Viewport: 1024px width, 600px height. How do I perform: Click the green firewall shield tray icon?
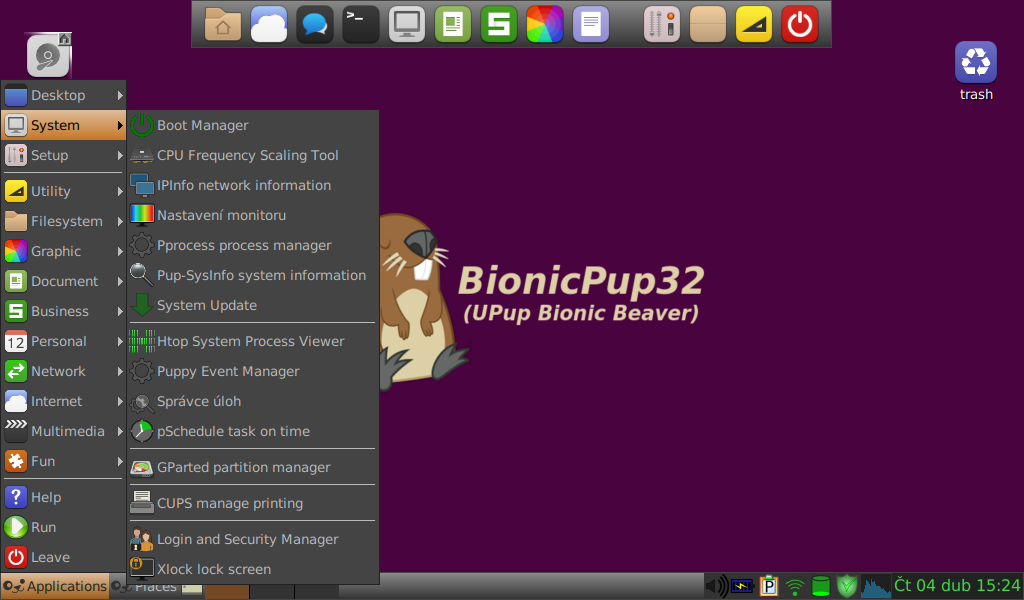[846, 585]
